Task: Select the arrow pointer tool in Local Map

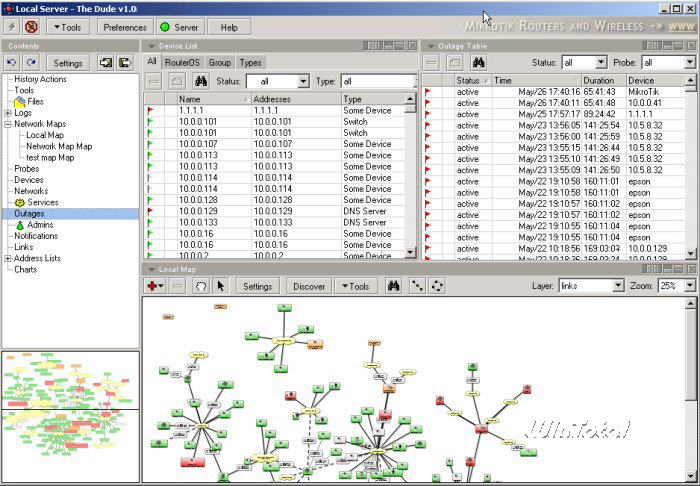Action: point(221,286)
